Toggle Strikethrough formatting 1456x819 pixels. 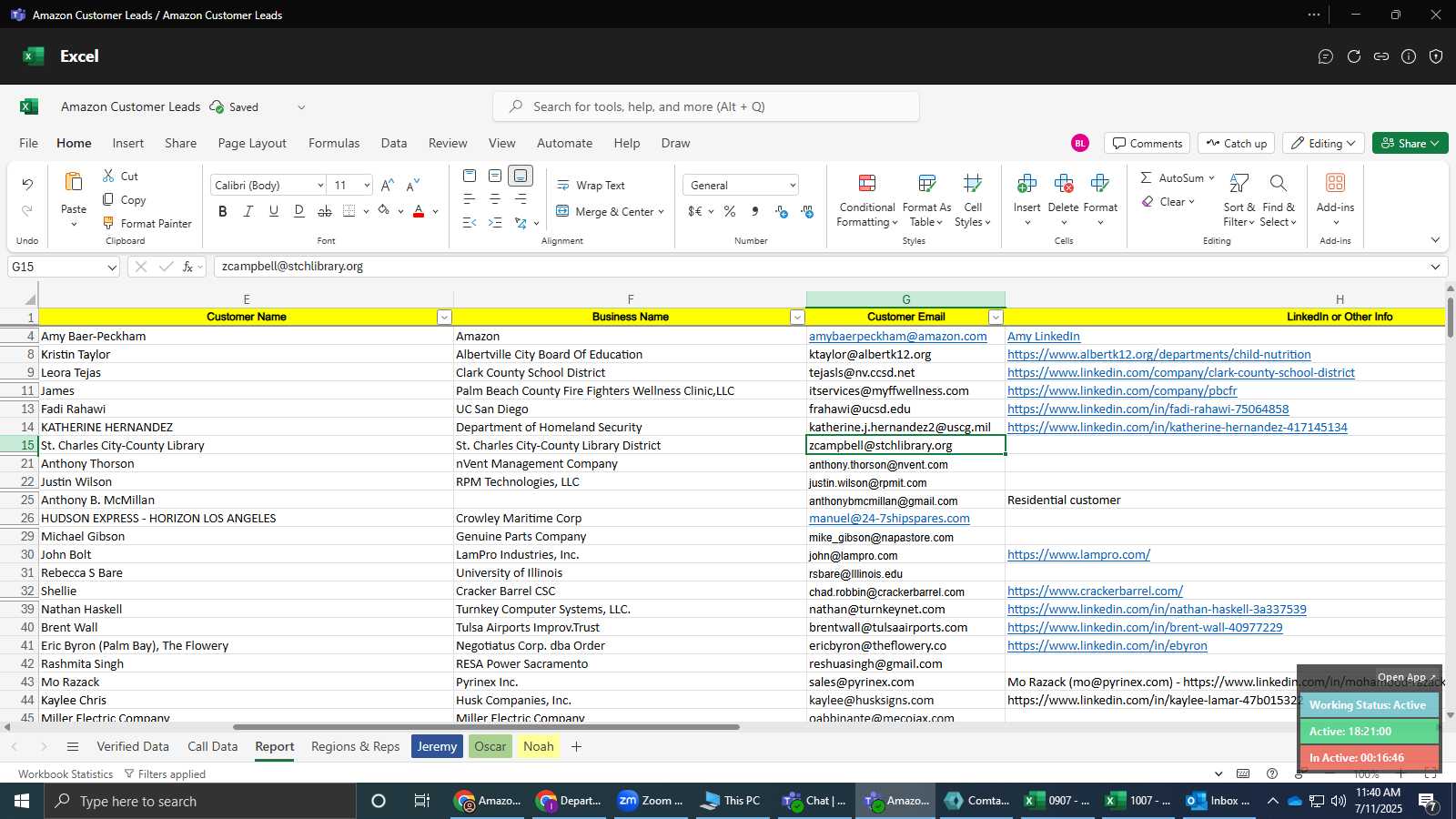coord(325,211)
